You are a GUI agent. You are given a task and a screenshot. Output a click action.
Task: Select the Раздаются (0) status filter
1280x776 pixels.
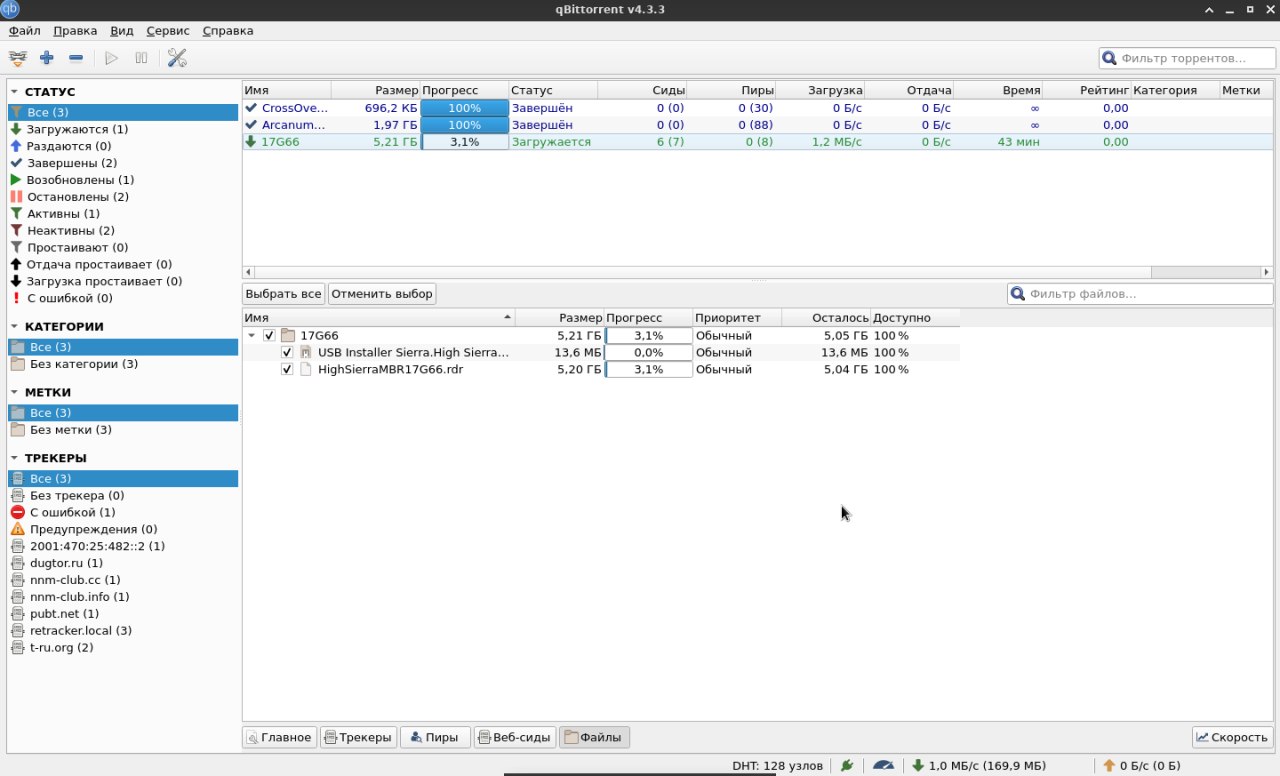pyautogui.click(x=123, y=146)
